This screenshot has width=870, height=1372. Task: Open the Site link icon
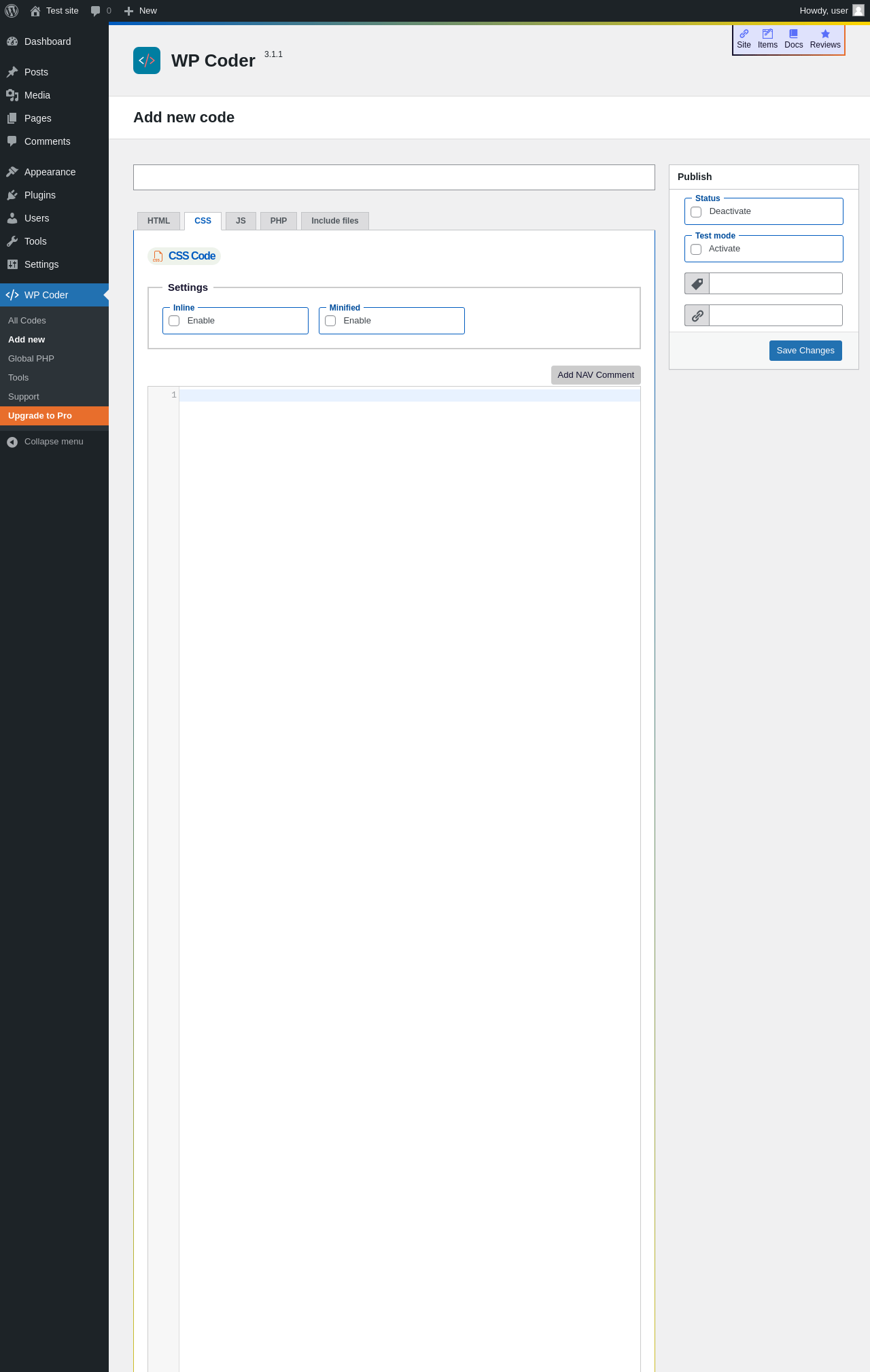coord(744,33)
